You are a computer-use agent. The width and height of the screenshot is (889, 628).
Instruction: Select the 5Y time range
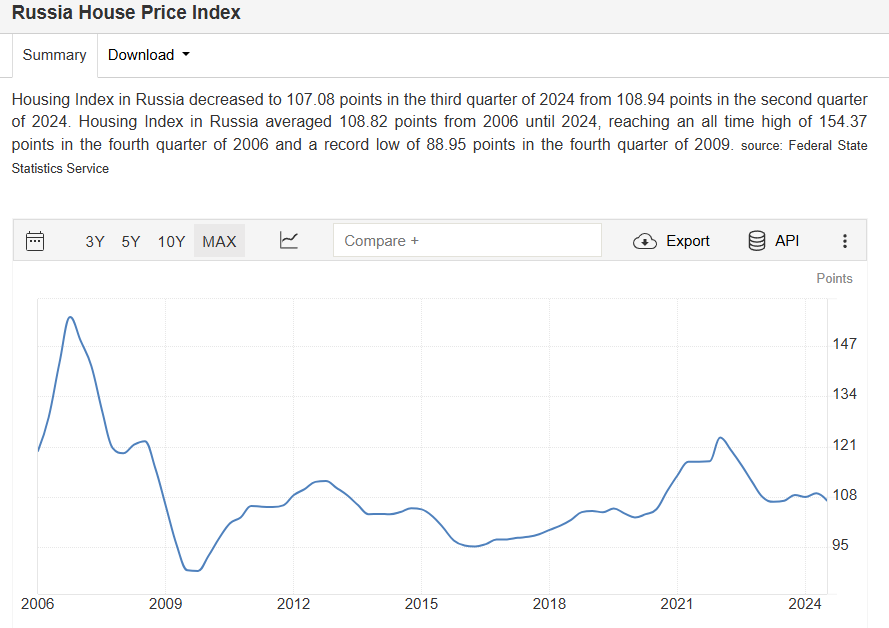tap(130, 241)
